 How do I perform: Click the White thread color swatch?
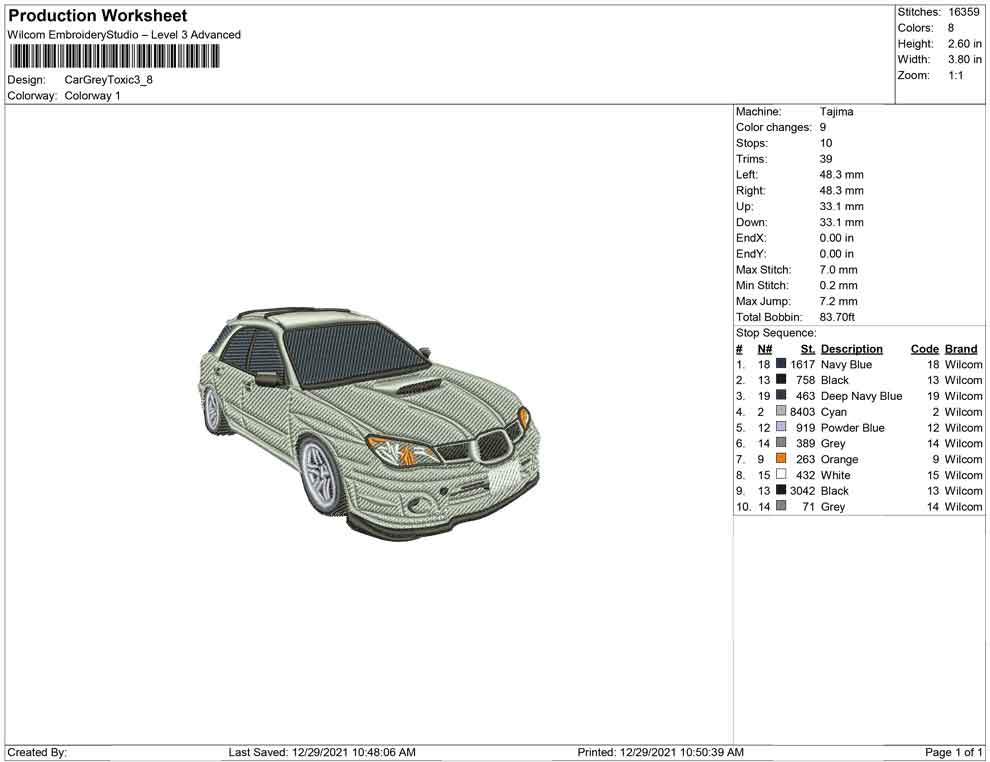(782, 475)
